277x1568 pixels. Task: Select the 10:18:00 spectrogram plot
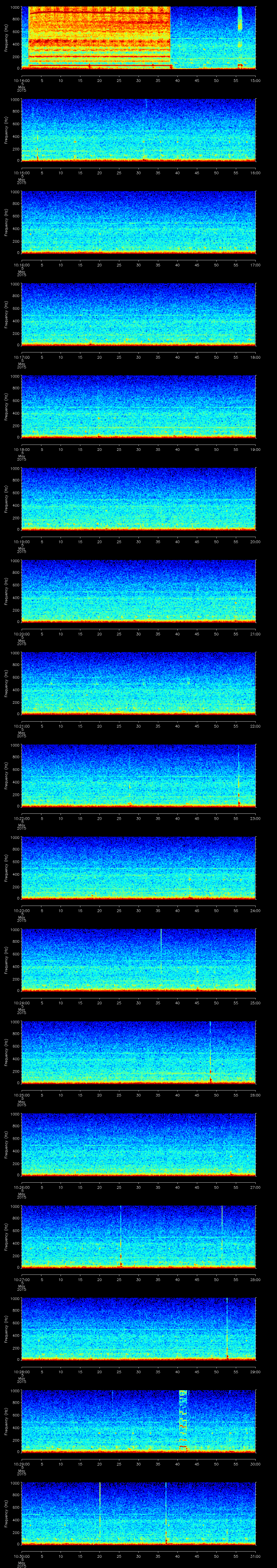click(x=138, y=407)
